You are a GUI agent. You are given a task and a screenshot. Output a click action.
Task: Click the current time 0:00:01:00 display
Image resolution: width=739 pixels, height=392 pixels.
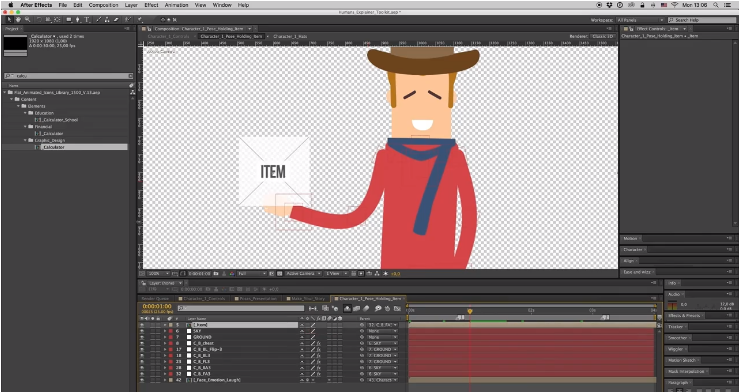(x=157, y=306)
